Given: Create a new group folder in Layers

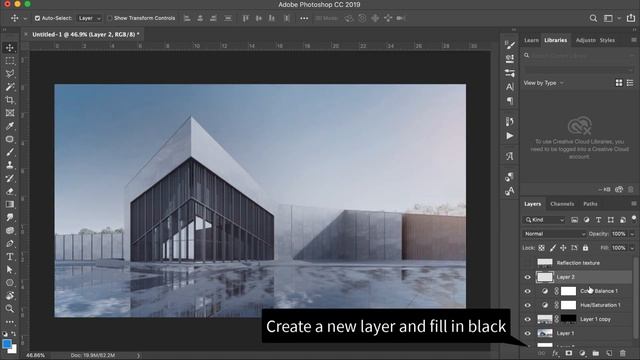Looking at the screenshot, I should 596,353.
